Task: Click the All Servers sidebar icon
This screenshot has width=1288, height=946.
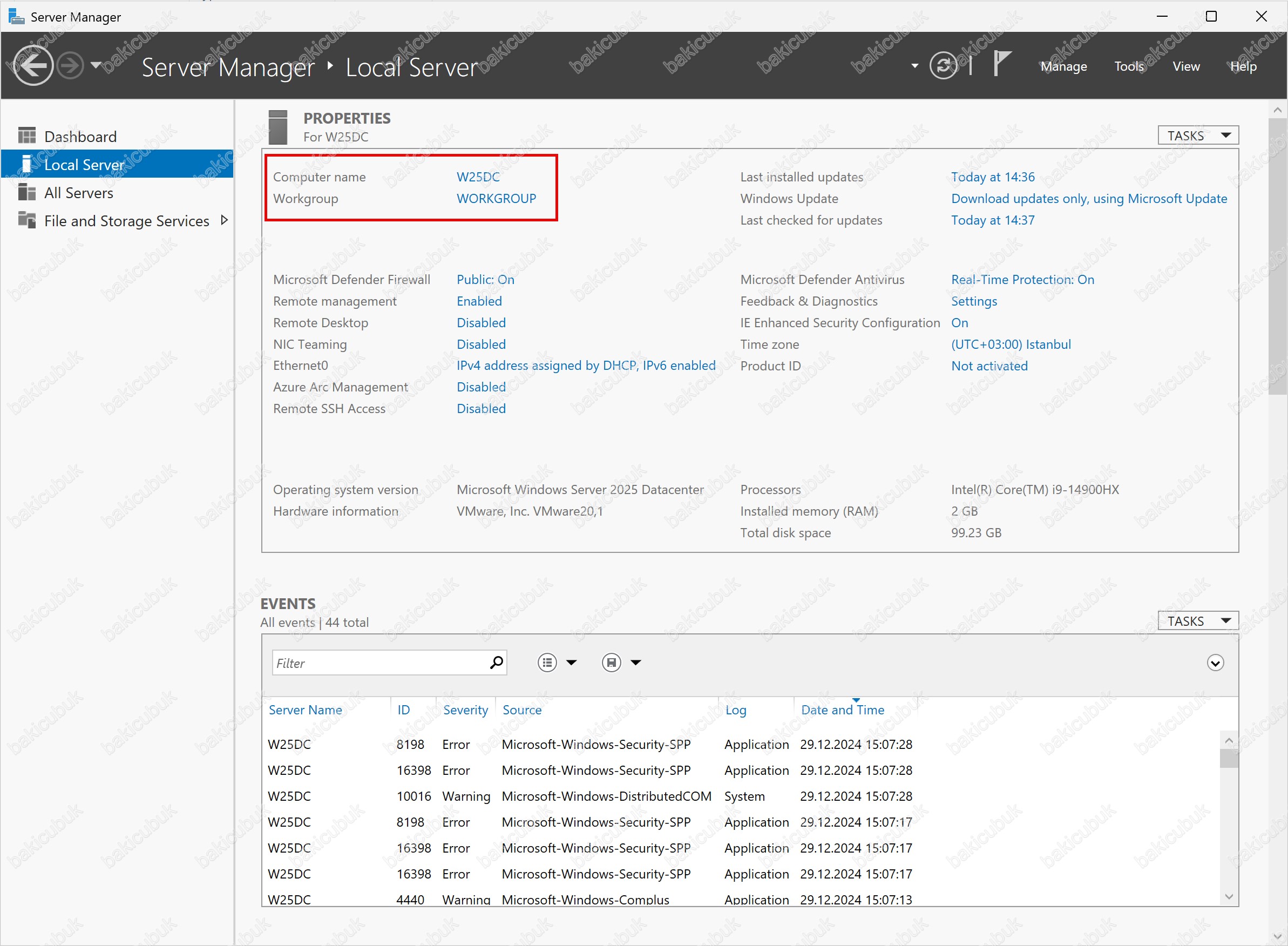Action: [x=26, y=192]
